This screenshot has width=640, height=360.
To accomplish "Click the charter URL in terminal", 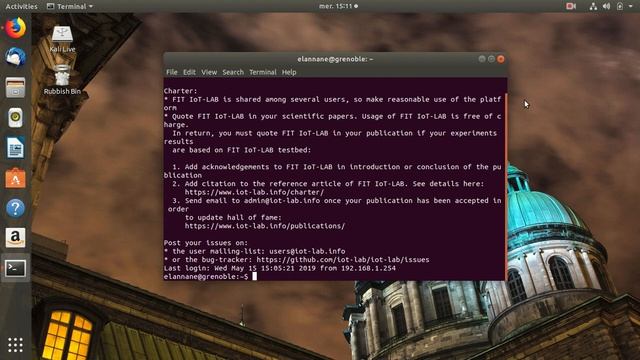I will (254, 192).
